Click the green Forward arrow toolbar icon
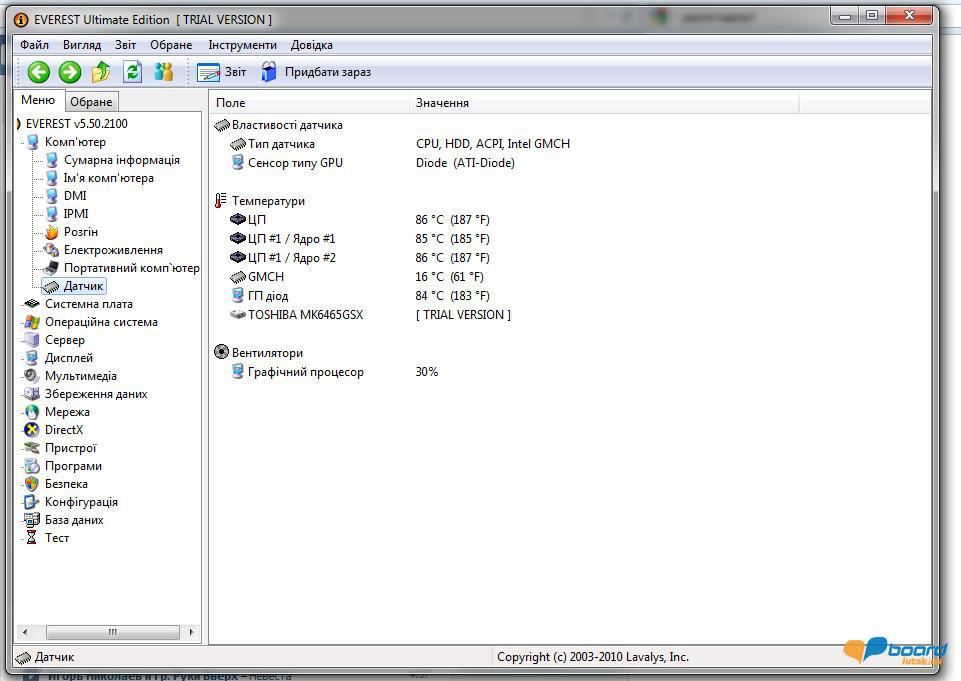Image resolution: width=961 pixels, height=681 pixels. [x=69, y=72]
